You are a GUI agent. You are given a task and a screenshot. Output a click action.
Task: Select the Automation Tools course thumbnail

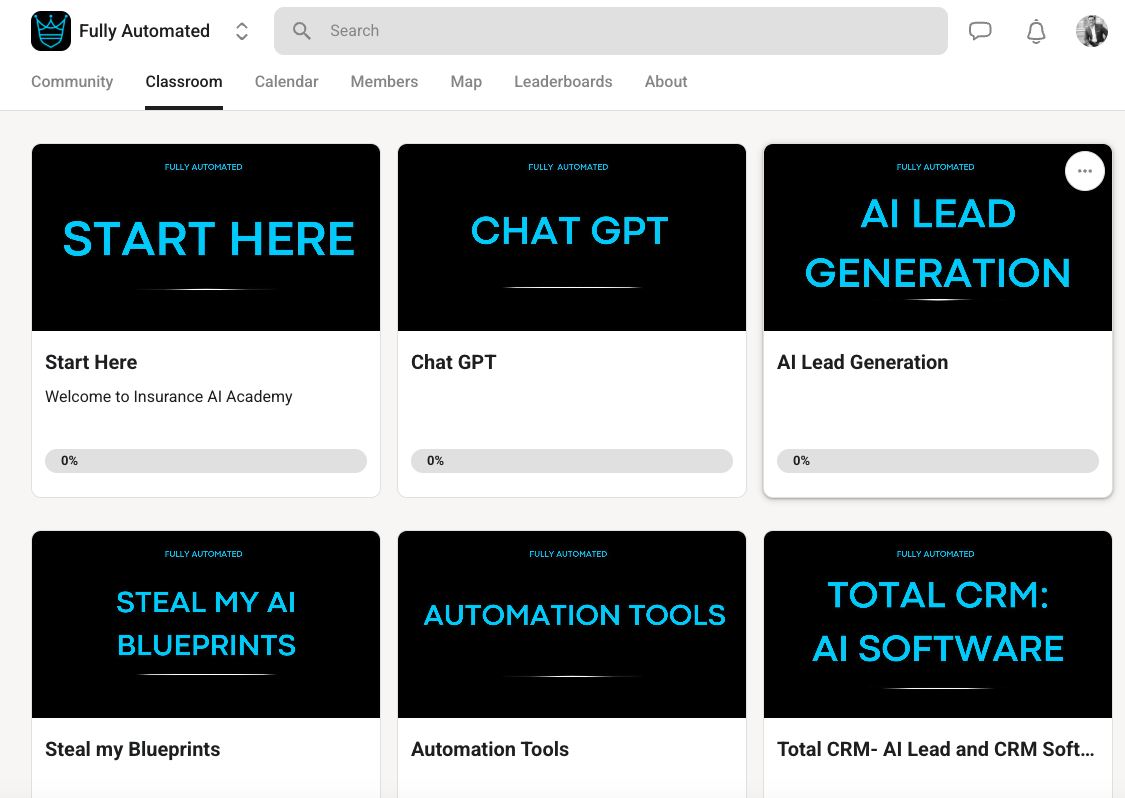[572, 624]
